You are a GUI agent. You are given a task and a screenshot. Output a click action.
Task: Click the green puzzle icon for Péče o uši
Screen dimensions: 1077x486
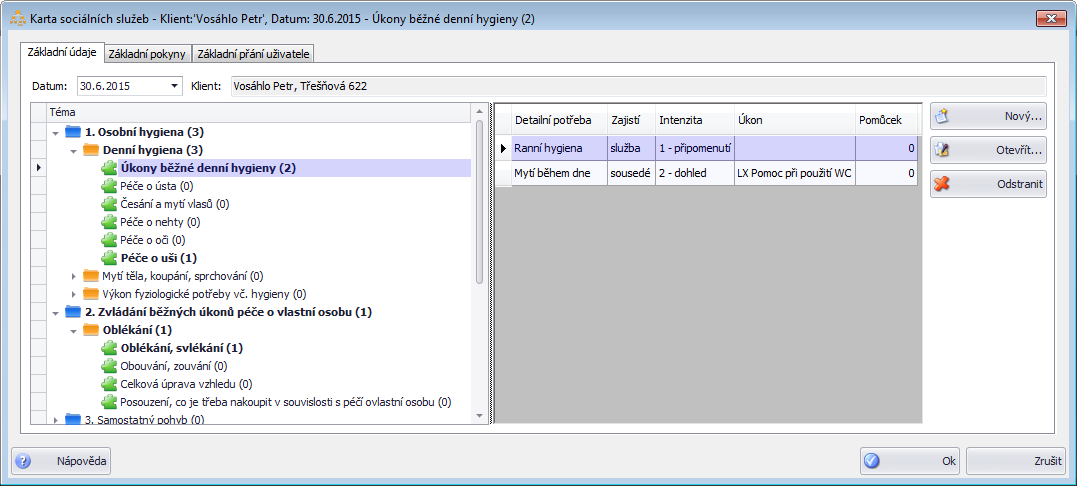point(109,258)
